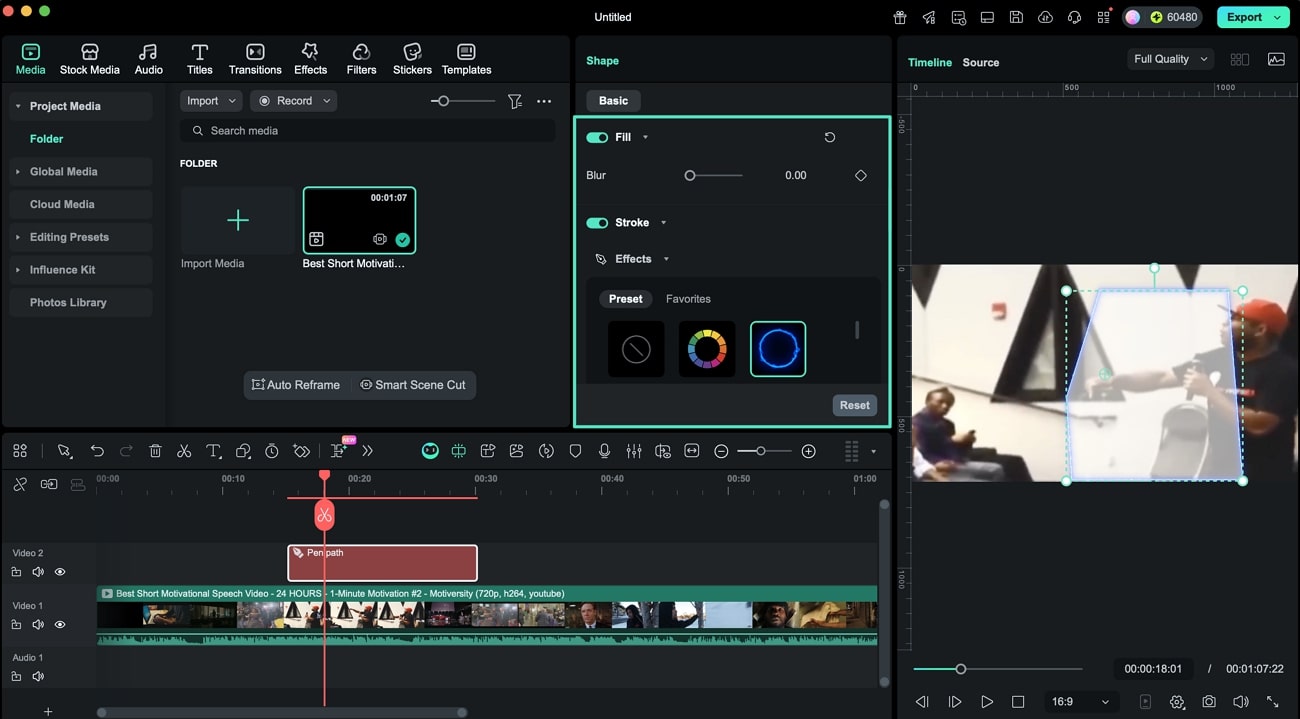Disable the Stroke toggle

pyautogui.click(x=597, y=223)
